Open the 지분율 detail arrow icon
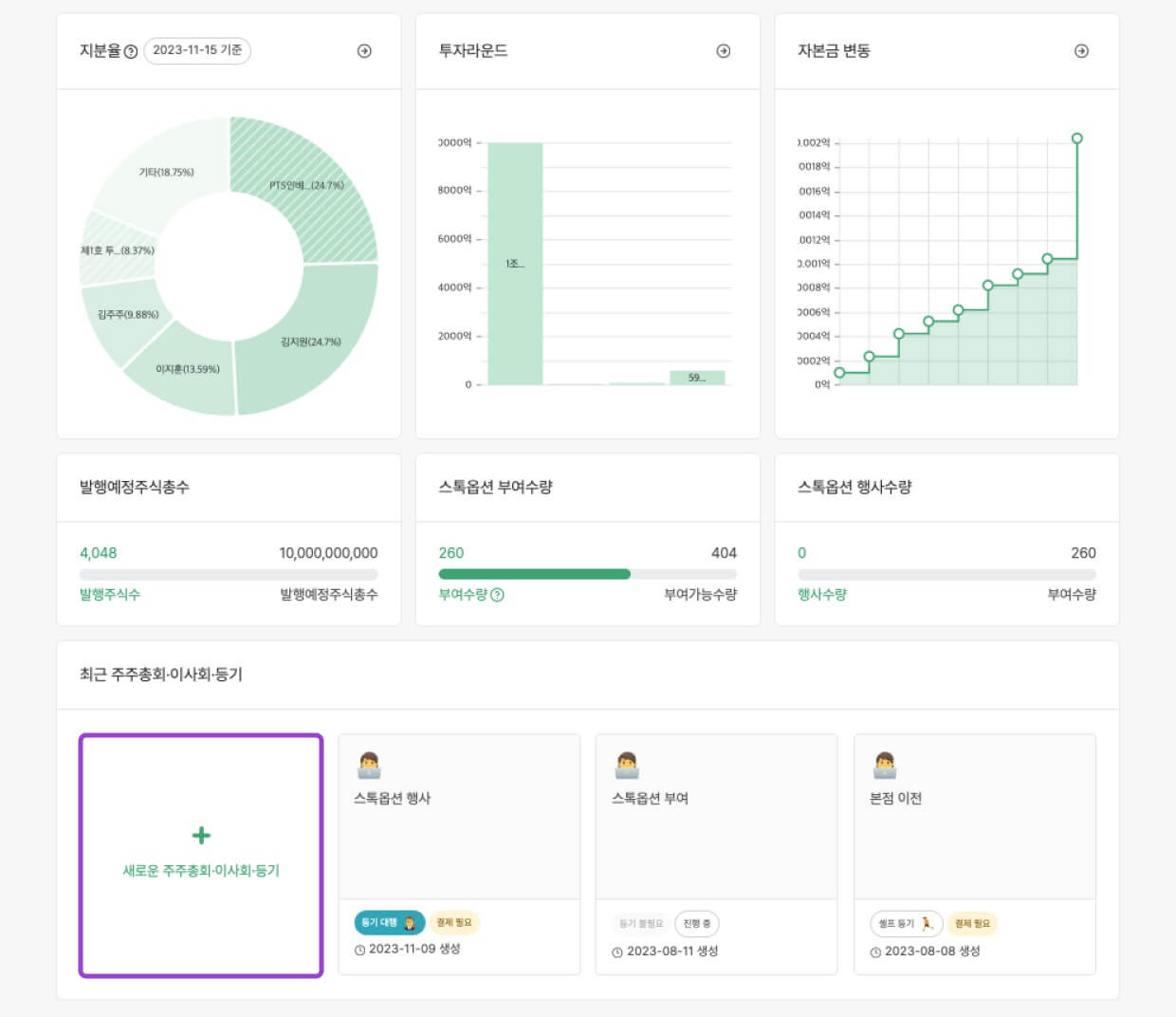 [x=364, y=51]
